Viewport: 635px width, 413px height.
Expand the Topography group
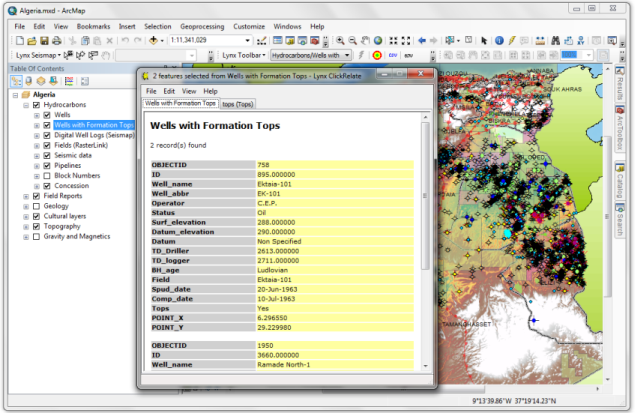26,227
